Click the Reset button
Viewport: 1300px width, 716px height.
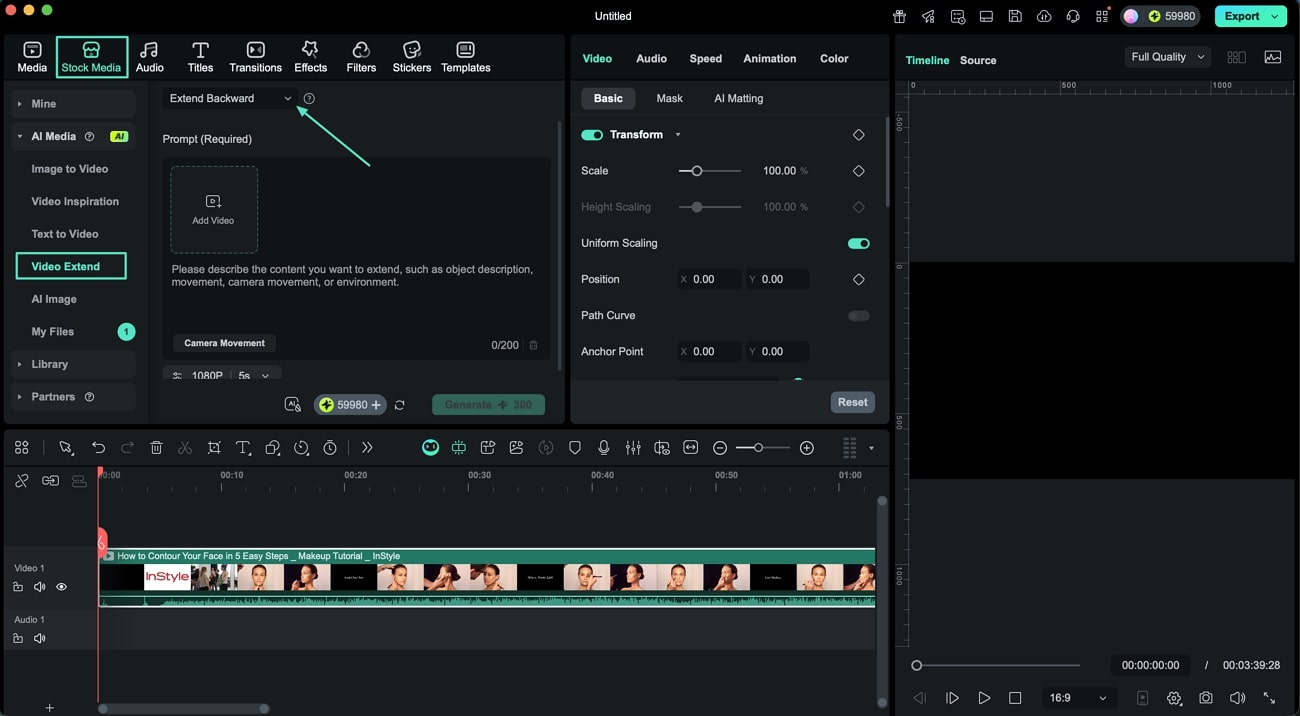click(x=852, y=402)
